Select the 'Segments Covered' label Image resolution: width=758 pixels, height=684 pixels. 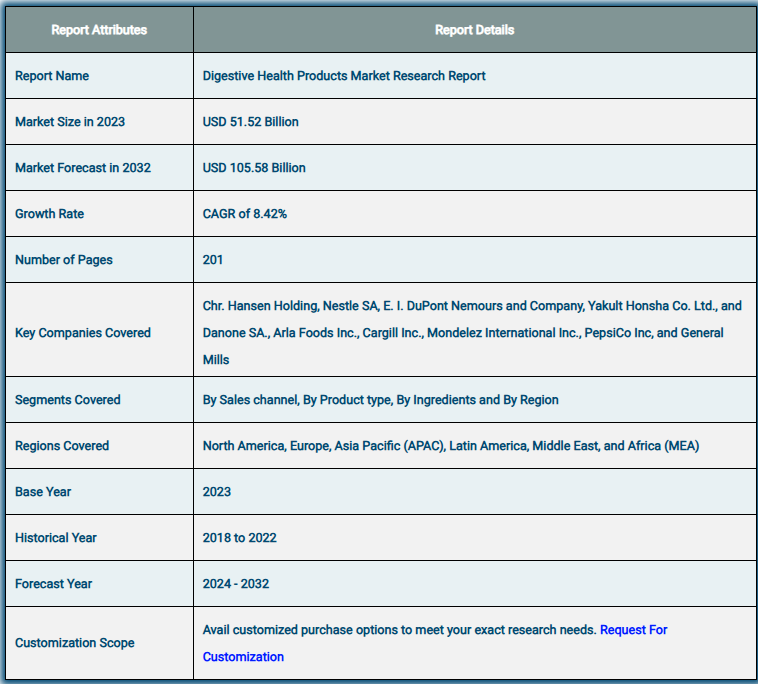click(x=68, y=400)
